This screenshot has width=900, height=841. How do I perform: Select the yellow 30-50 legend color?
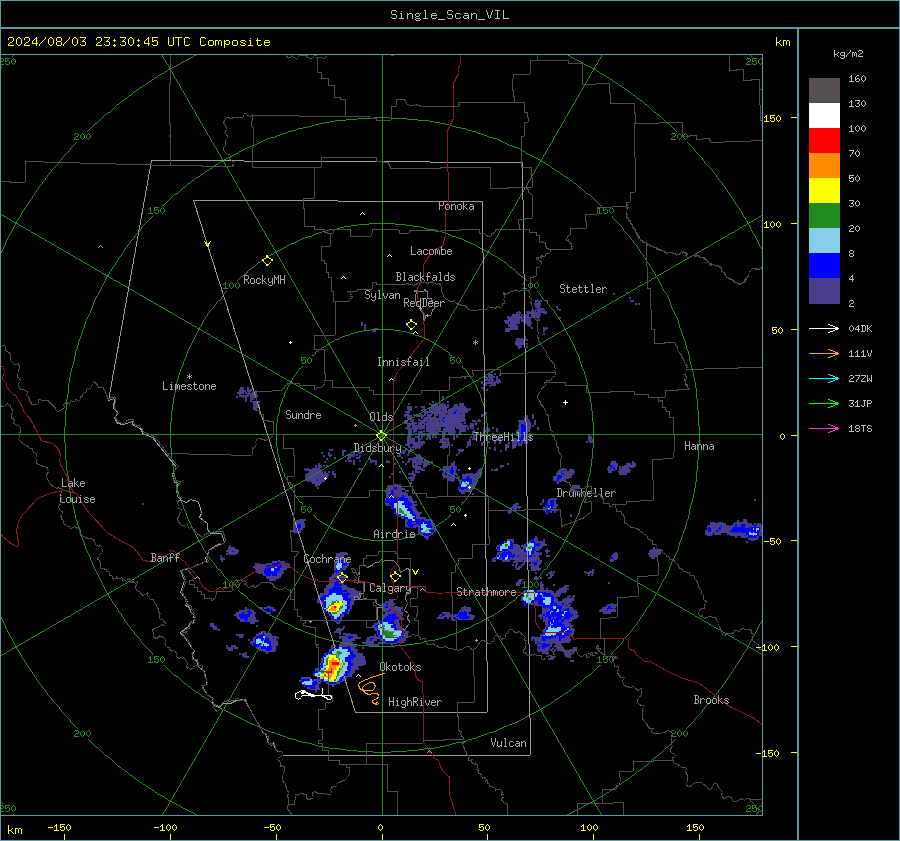pyautogui.click(x=824, y=191)
